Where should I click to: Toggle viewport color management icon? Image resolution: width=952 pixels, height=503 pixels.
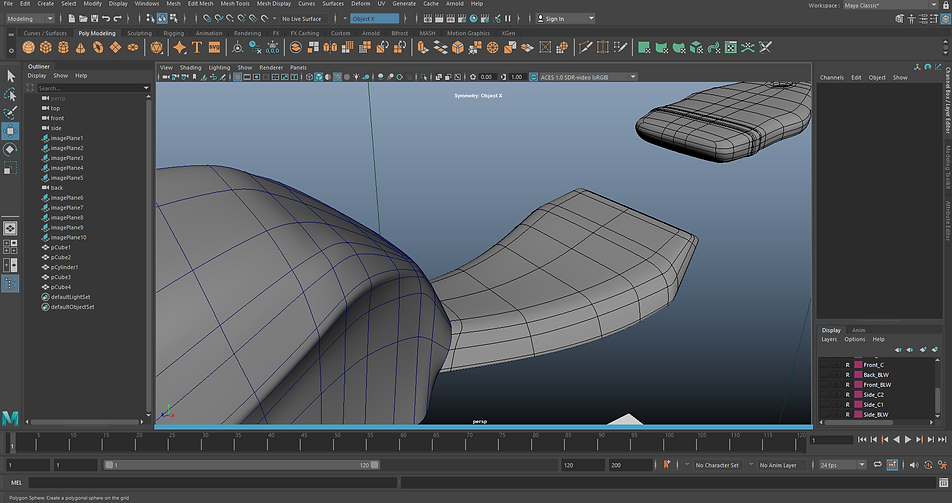[x=534, y=77]
